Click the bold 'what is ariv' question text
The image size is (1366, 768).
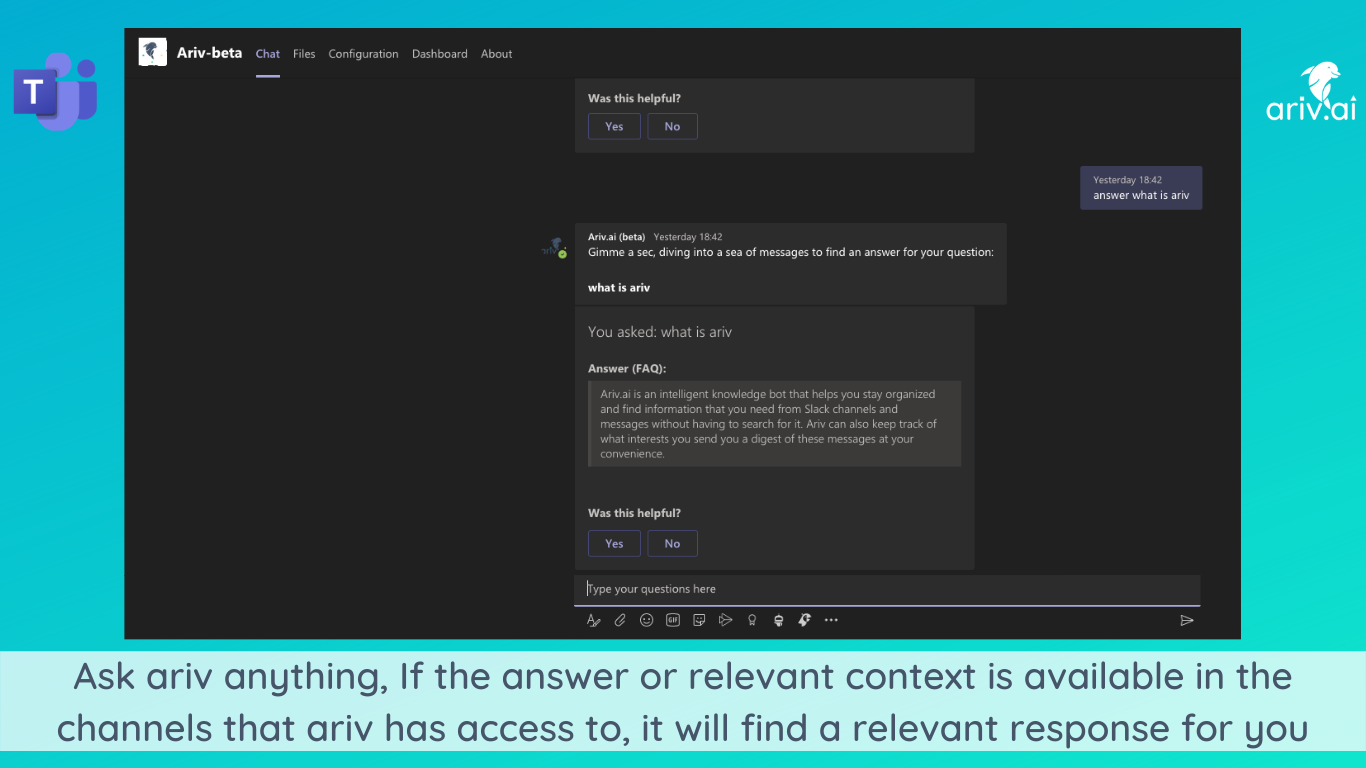coord(619,288)
